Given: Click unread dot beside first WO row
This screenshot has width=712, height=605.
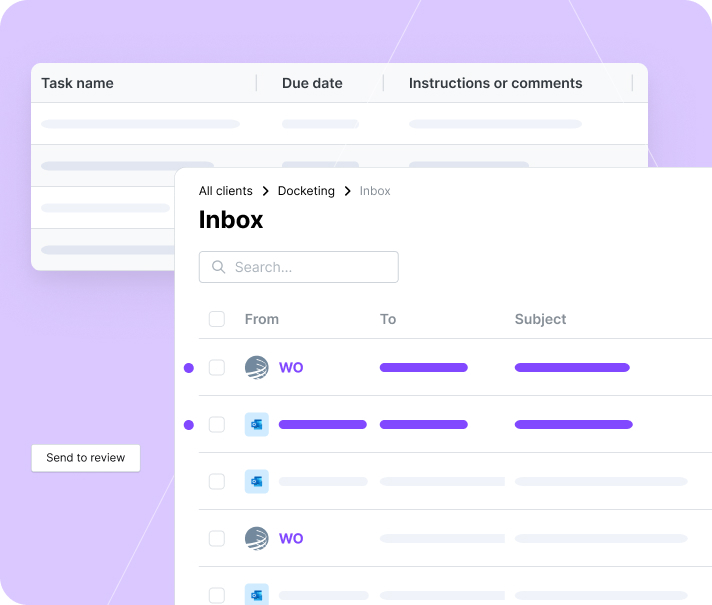Looking at the screenshot, I should (x=189, y=368).
